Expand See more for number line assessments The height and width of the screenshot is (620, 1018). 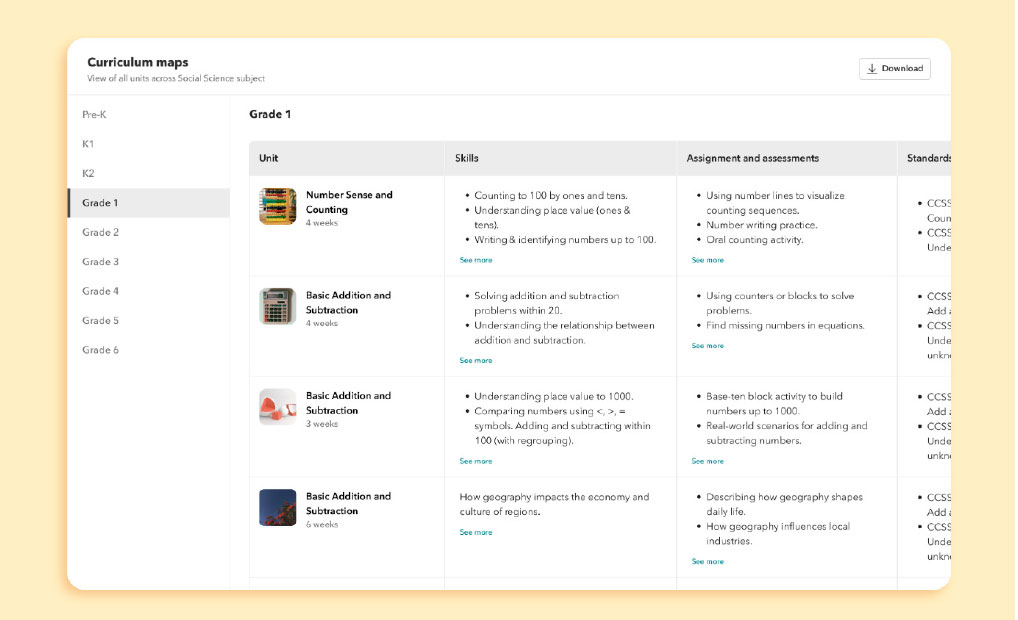(x=708, y=260)
